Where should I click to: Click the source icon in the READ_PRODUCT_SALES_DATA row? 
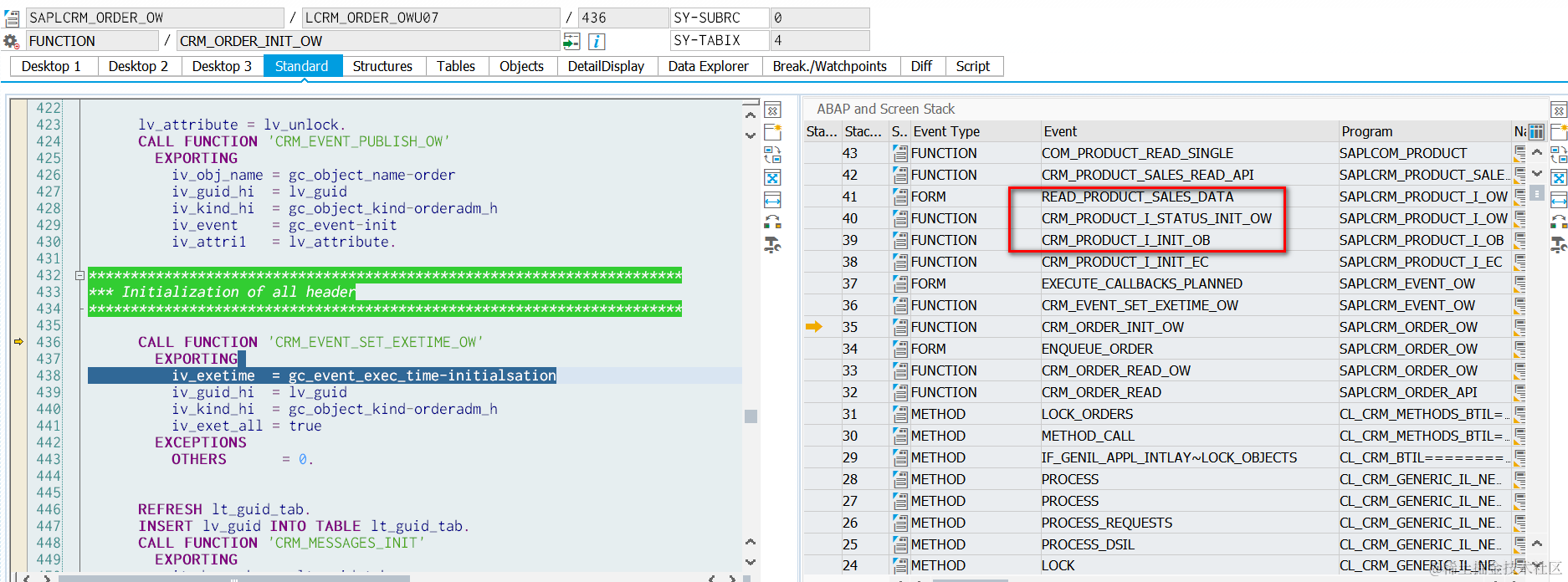[x=900, y=197]
